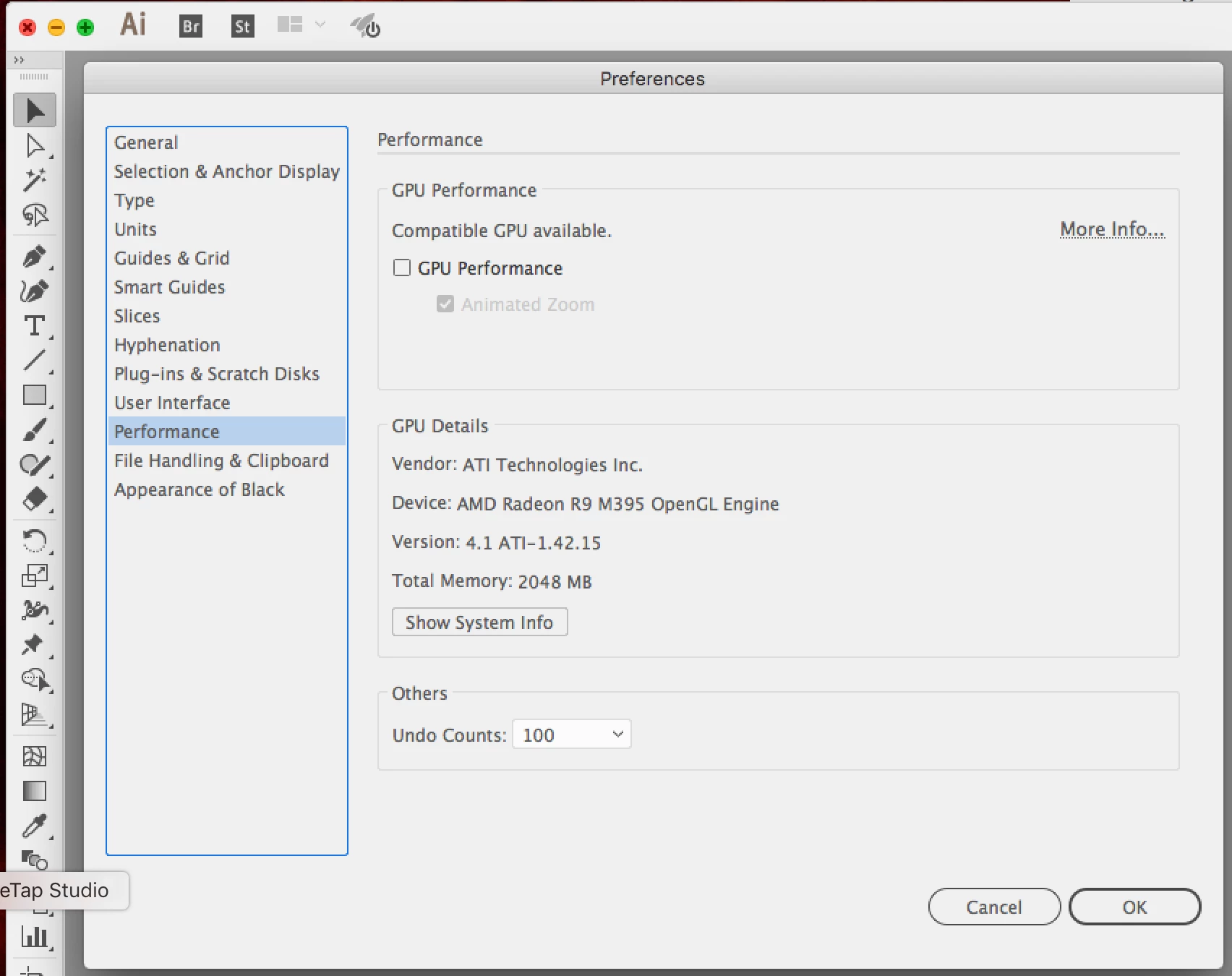Select the Width/Warp tool
The image size is (1232, 976).
pos(35,610)
